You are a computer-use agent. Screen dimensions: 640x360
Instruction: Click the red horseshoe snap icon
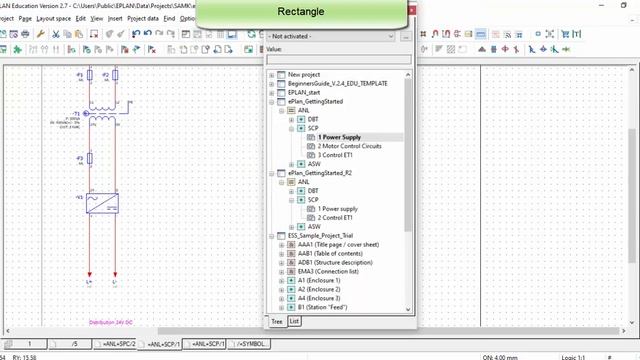pos(435,34)
